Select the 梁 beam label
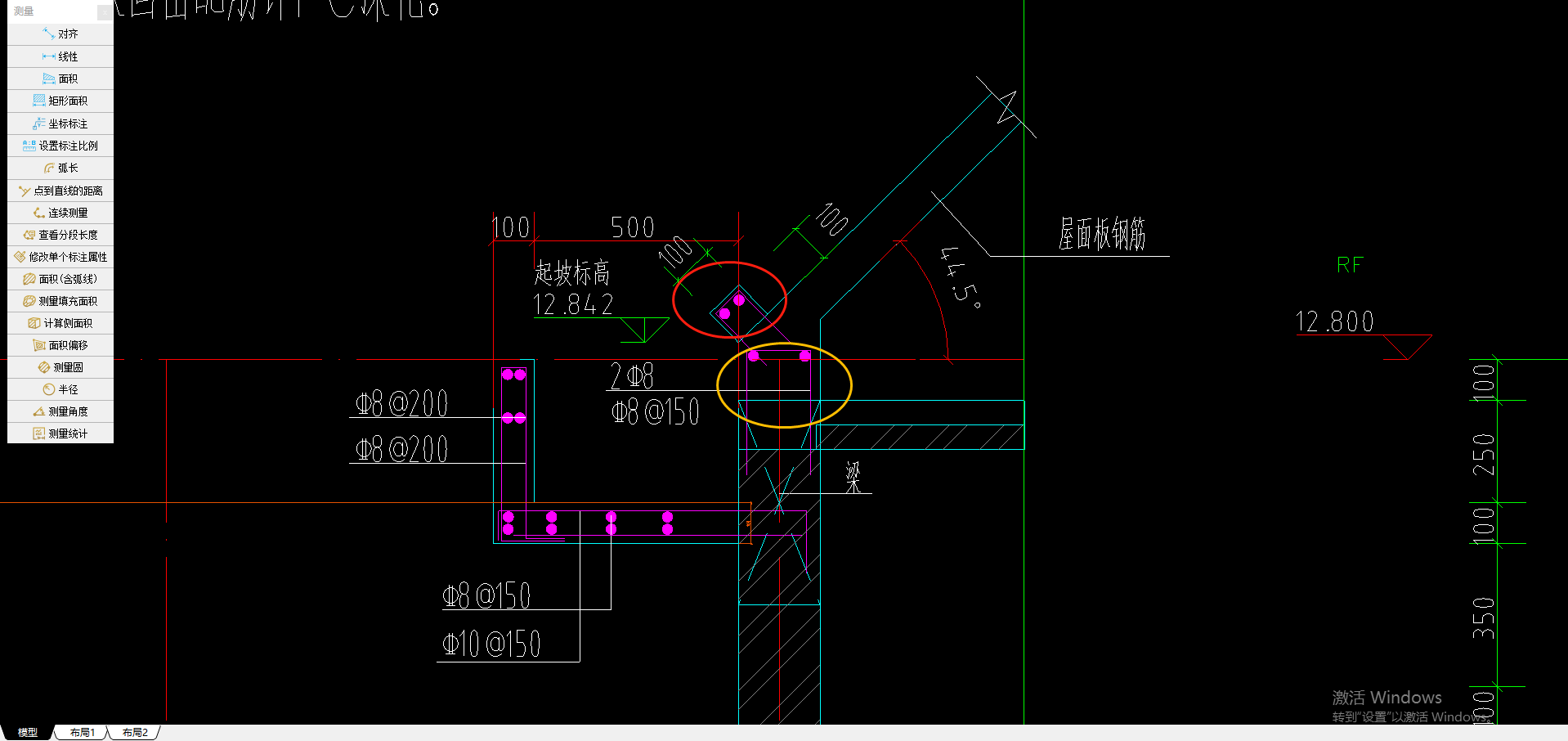 [853, 477]
